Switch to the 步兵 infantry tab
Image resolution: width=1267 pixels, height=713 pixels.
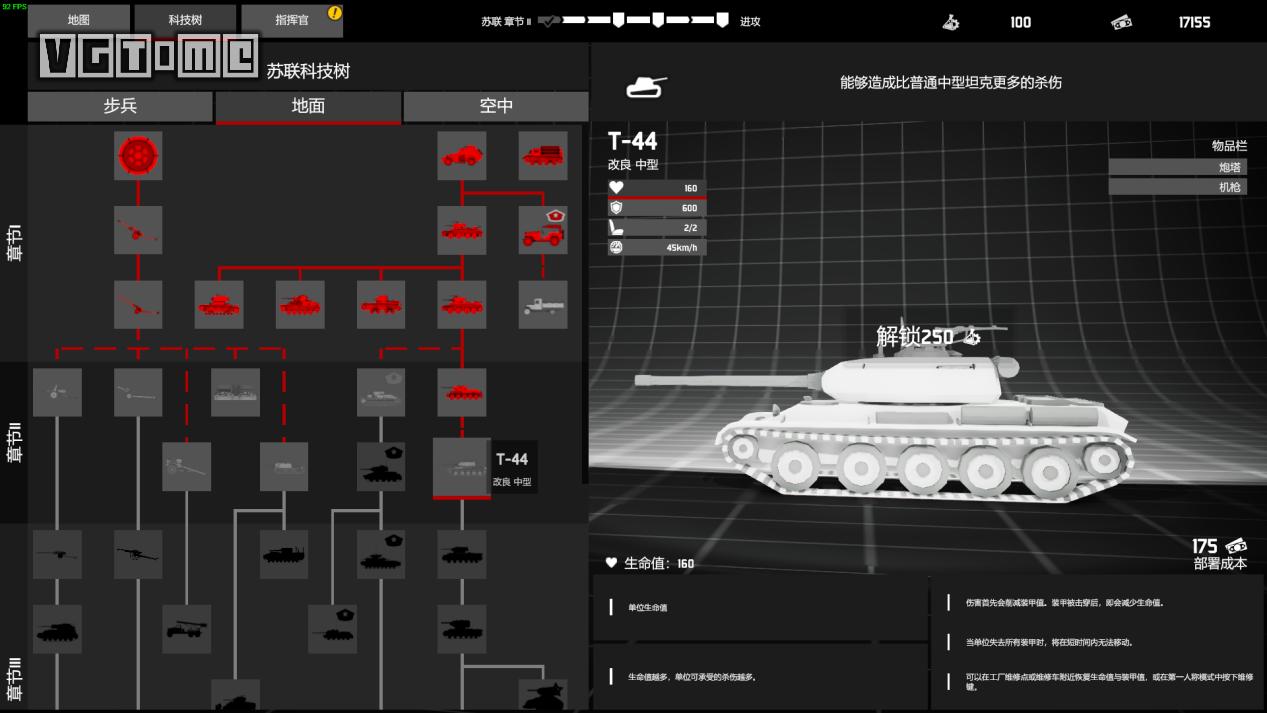(120, 106)
